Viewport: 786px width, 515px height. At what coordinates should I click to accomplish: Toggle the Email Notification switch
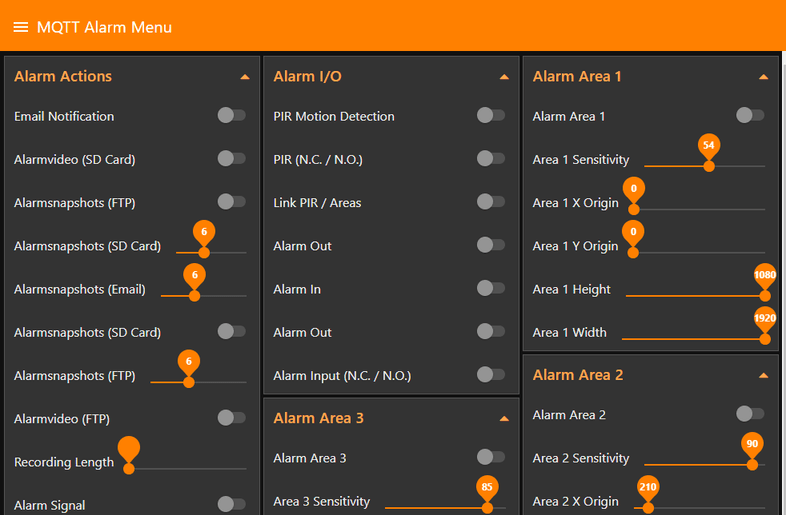pyautogui.click(x=231, y=116)
